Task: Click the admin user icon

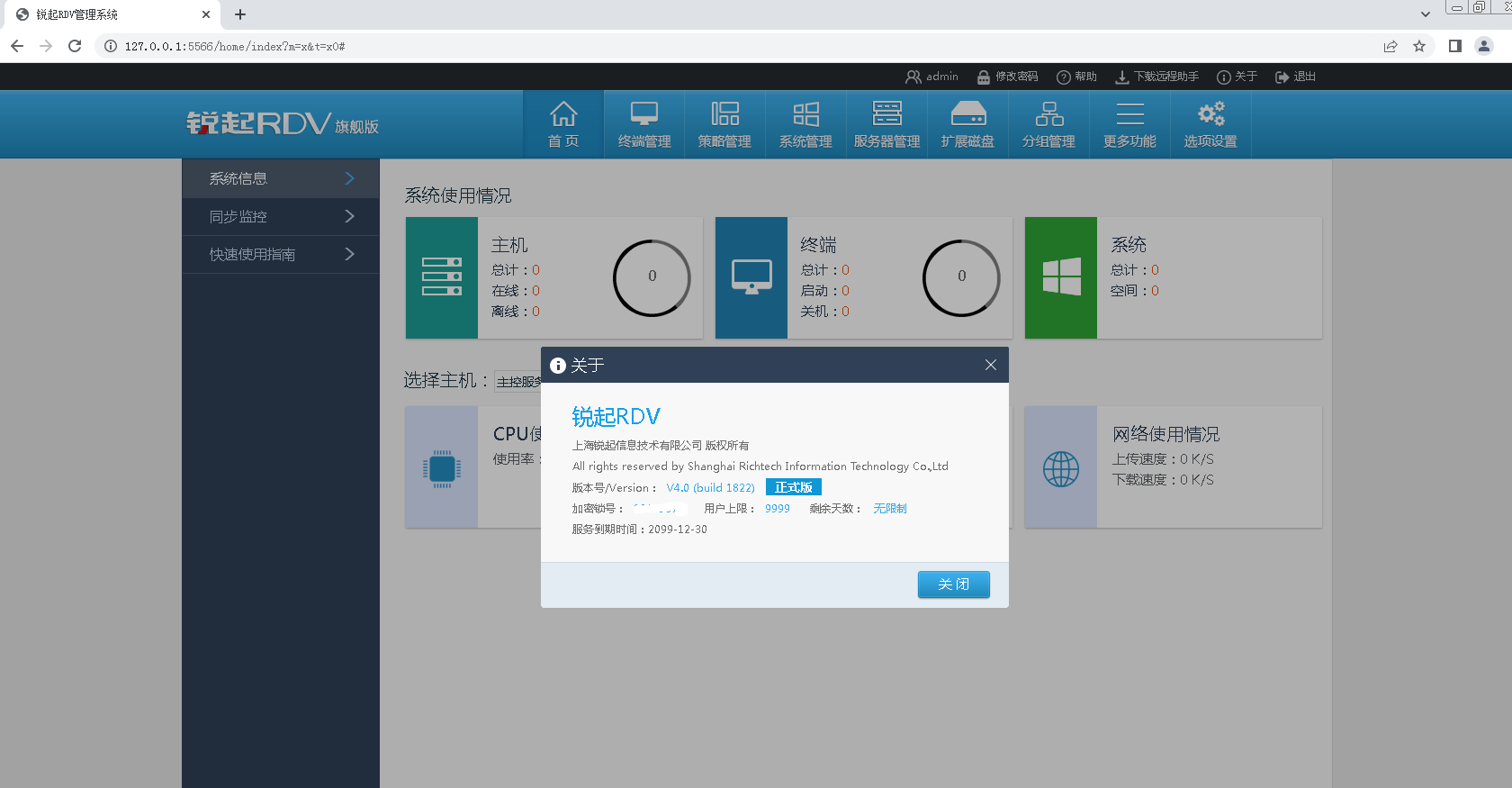Action: point(913,77)
